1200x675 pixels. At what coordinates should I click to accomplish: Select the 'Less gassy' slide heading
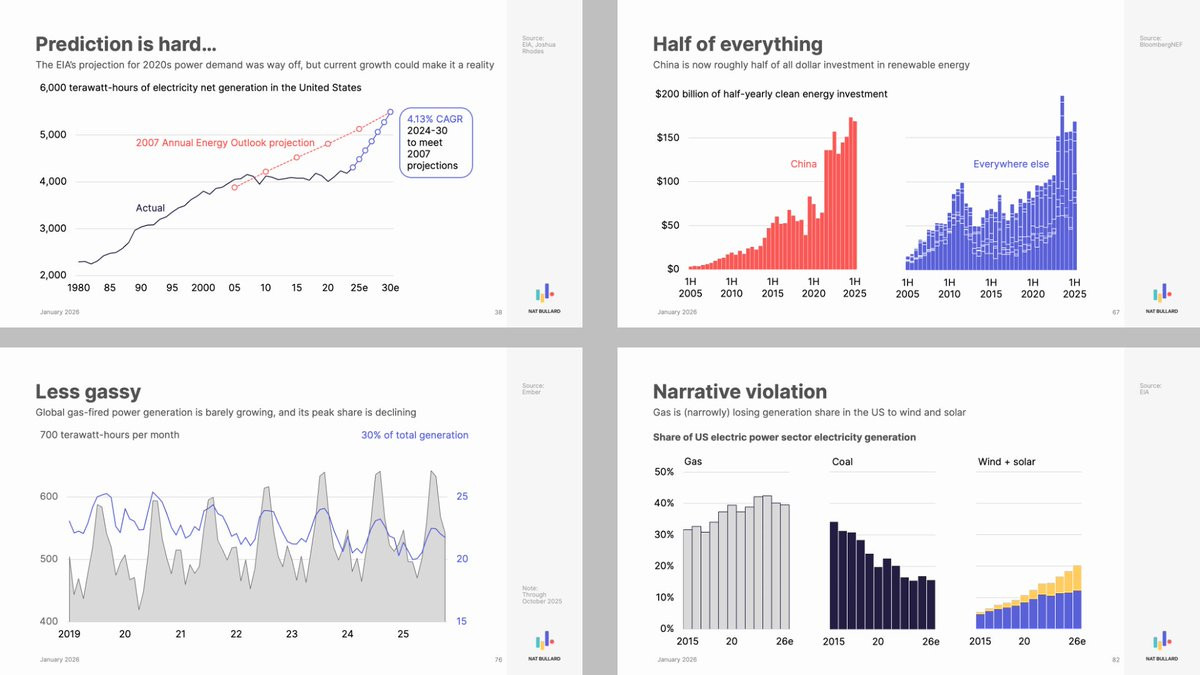tap(88, 391)
